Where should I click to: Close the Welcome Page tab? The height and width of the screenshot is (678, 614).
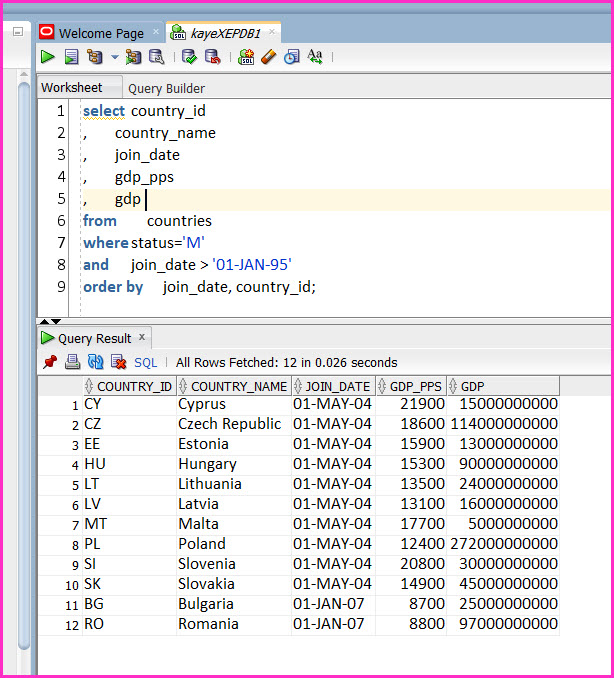point(156,32)
